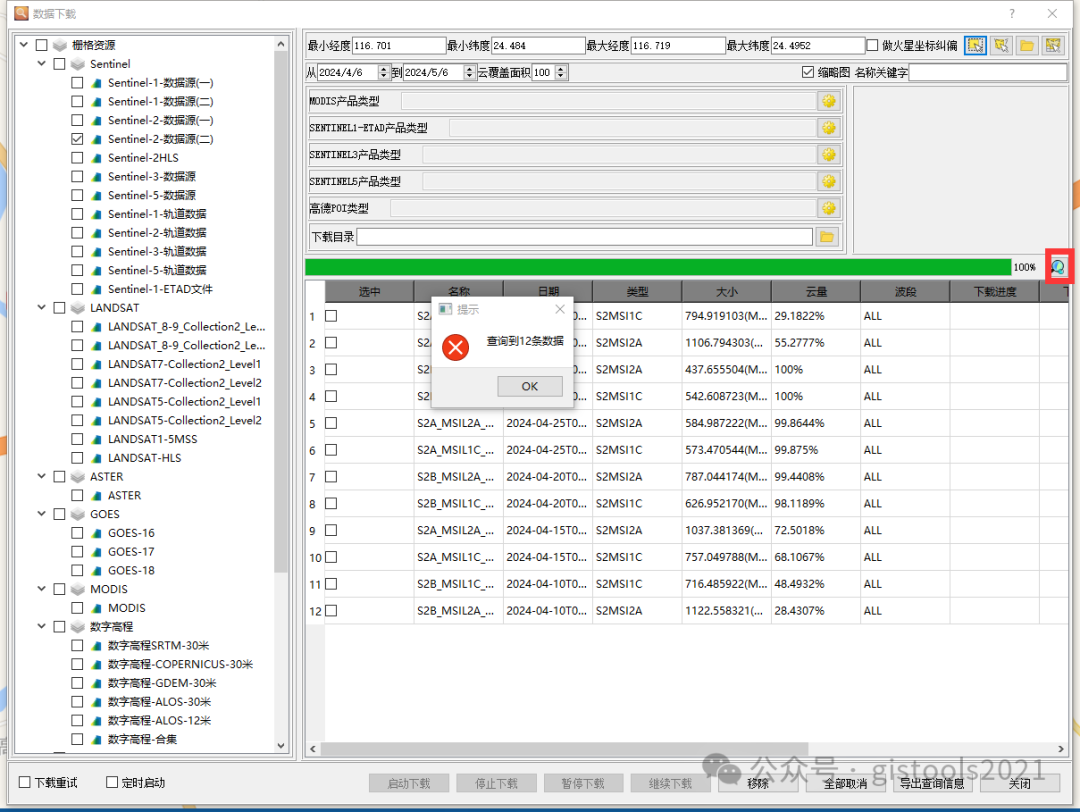Viewport: 1080px width, 812px height.
Task: Sort table by 大小 column header
Action: point(727,292)
